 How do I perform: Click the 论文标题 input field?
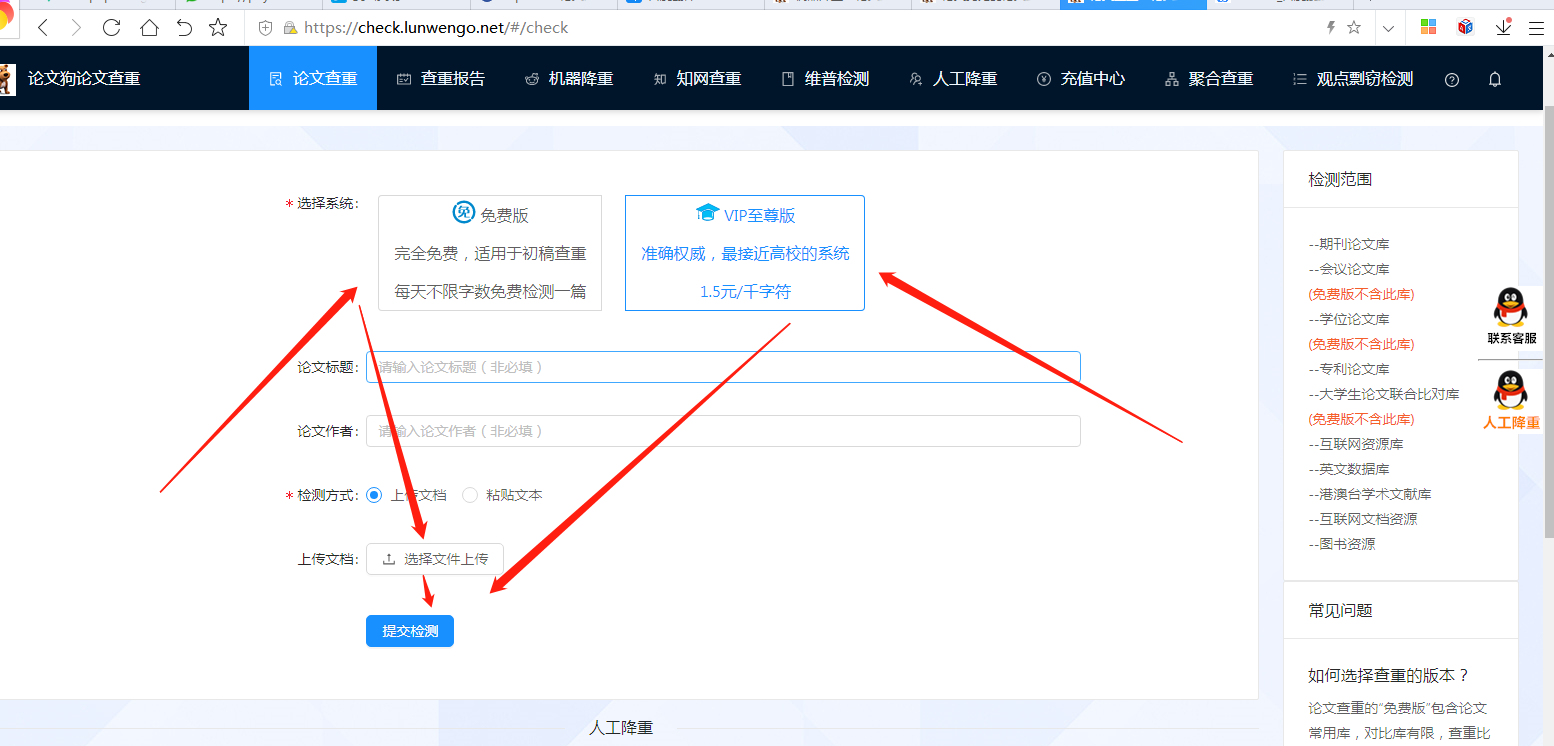click(x=723, y=367)
